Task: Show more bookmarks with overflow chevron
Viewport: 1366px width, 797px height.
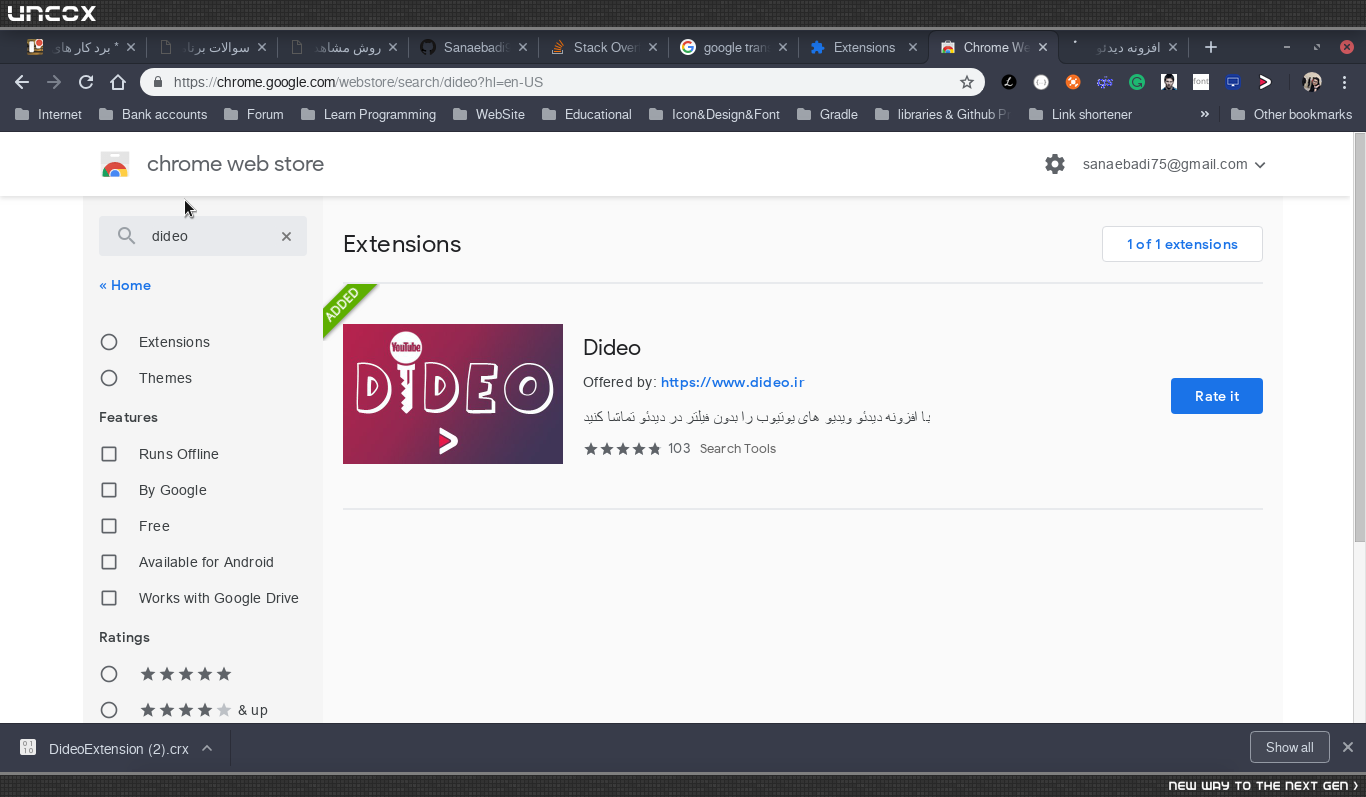Action: [x=1204, y=114]
